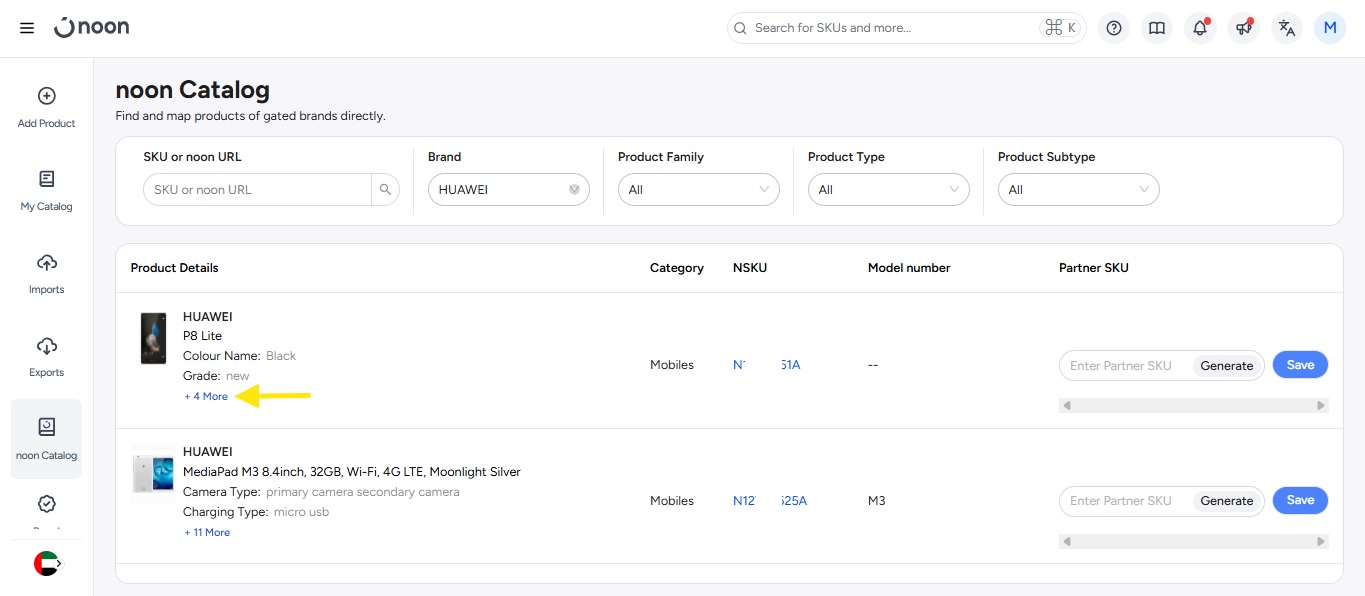Click the SKU search magnifier button
The width and height of the screenshot is (1365, 596).
pyautogui.click(x=385, y=190)
